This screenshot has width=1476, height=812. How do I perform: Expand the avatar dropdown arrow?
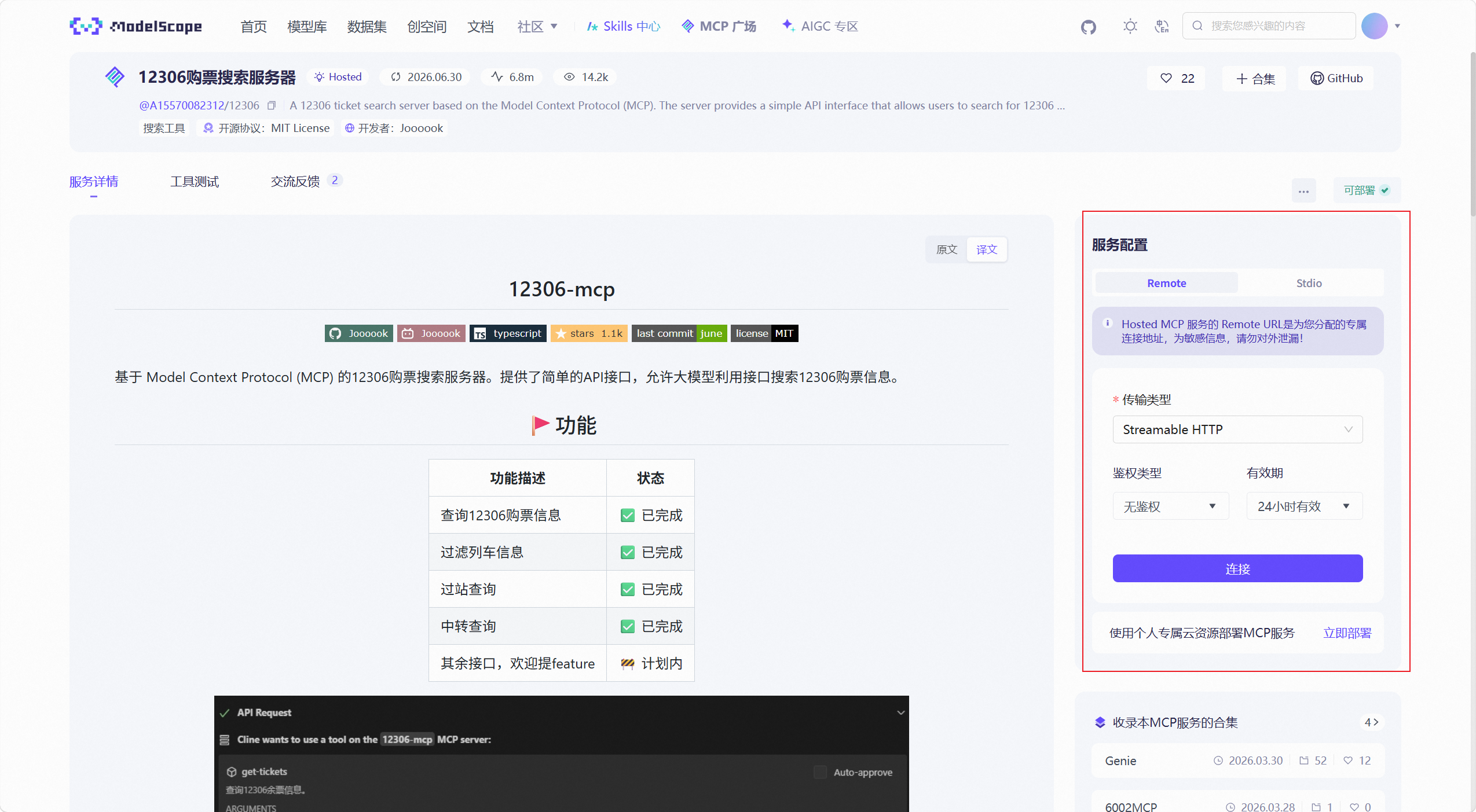point(1397,26)
